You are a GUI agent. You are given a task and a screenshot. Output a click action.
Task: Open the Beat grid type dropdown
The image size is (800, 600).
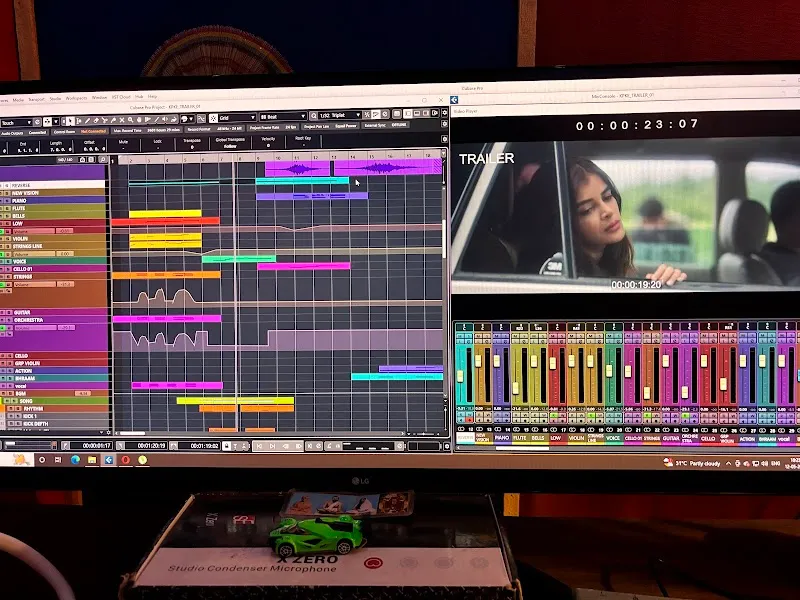[x=283, y=117]
